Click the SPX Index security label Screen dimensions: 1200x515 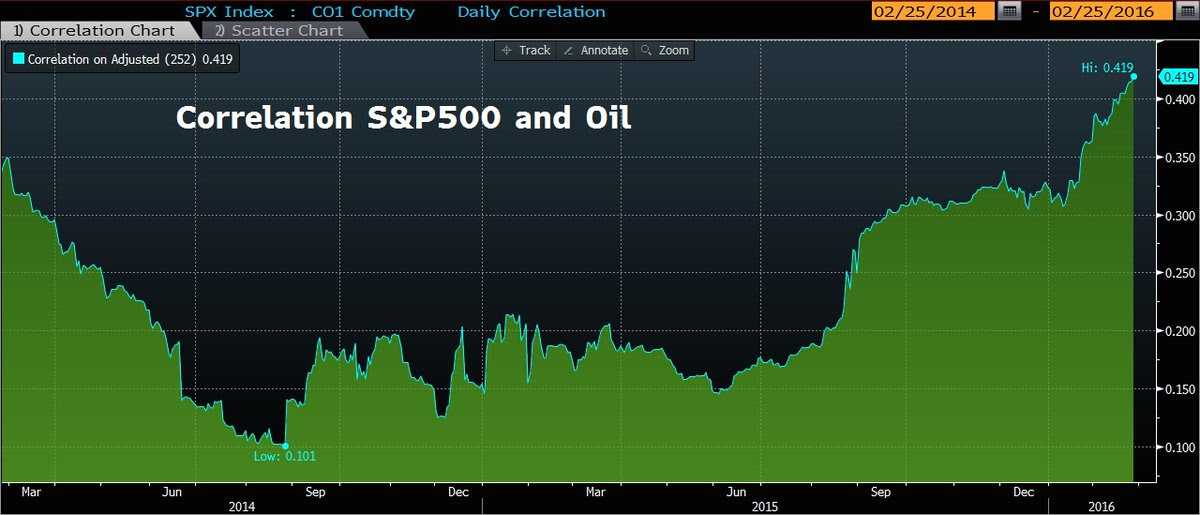(230, 12)
